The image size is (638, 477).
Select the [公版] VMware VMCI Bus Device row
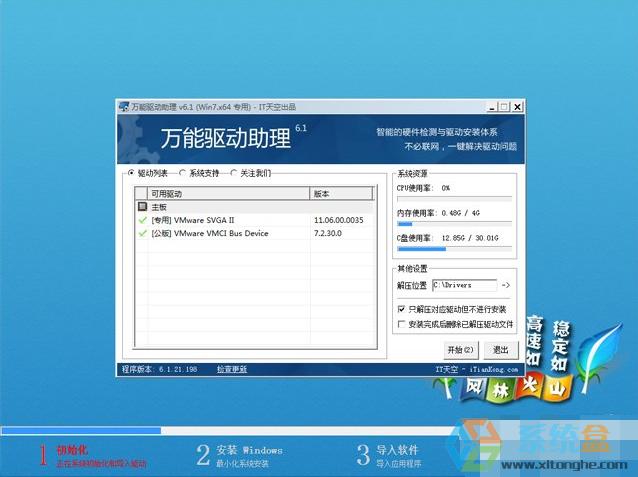coord(256,233)
